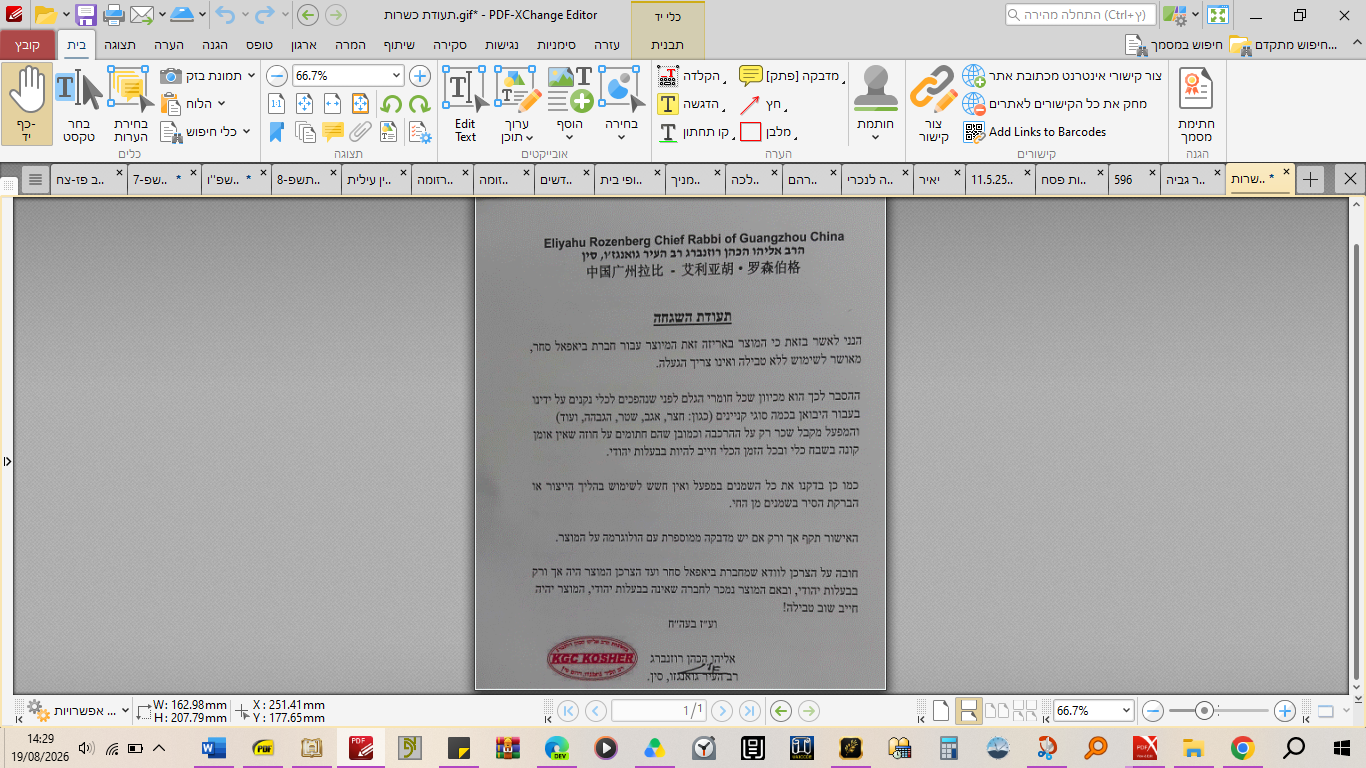1366x768 pixels.
Task: Undo the last action
Action: pyautogui.click(x=224, y=15)
